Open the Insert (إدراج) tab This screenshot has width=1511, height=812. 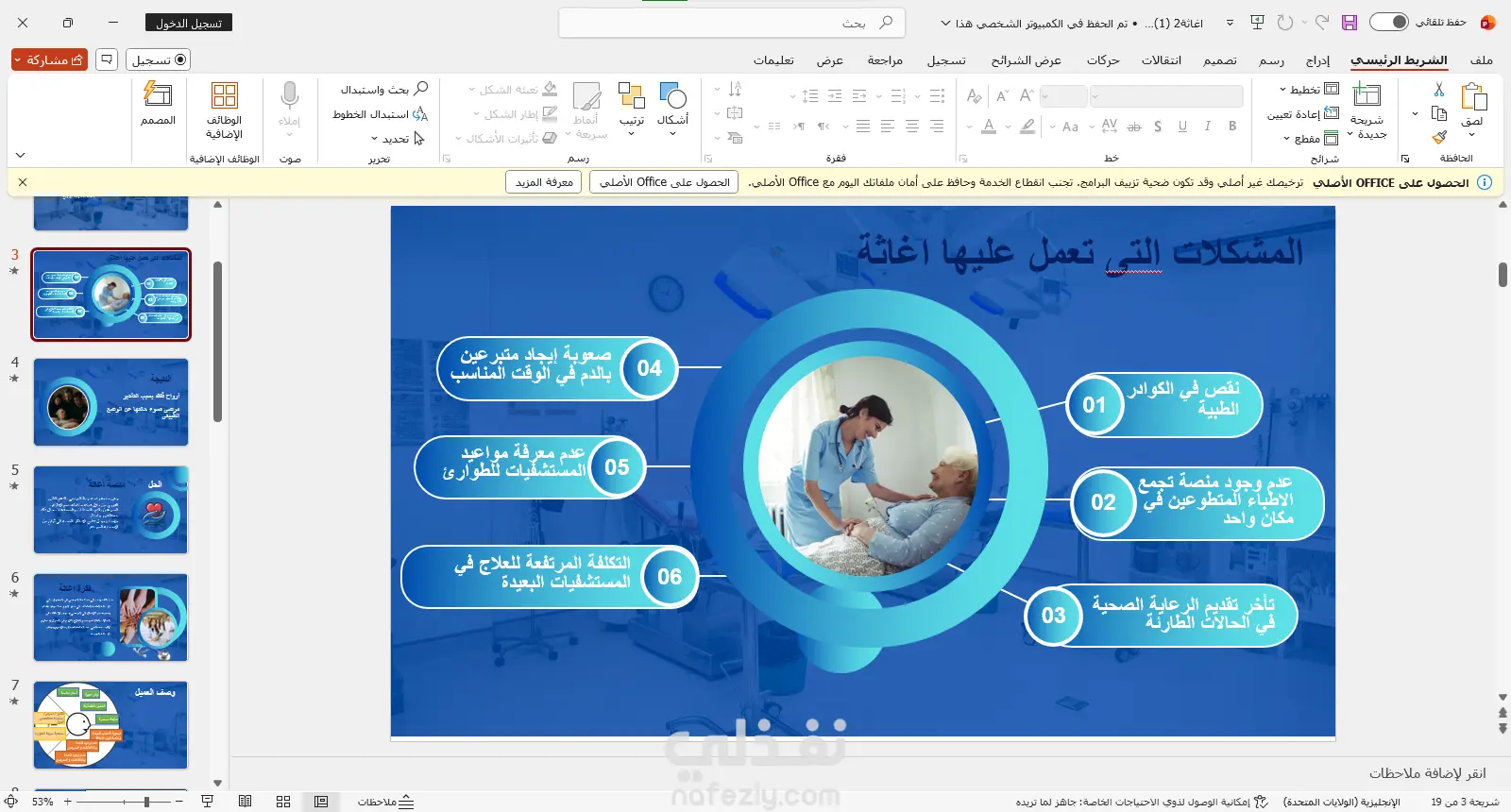point(1317,60)
